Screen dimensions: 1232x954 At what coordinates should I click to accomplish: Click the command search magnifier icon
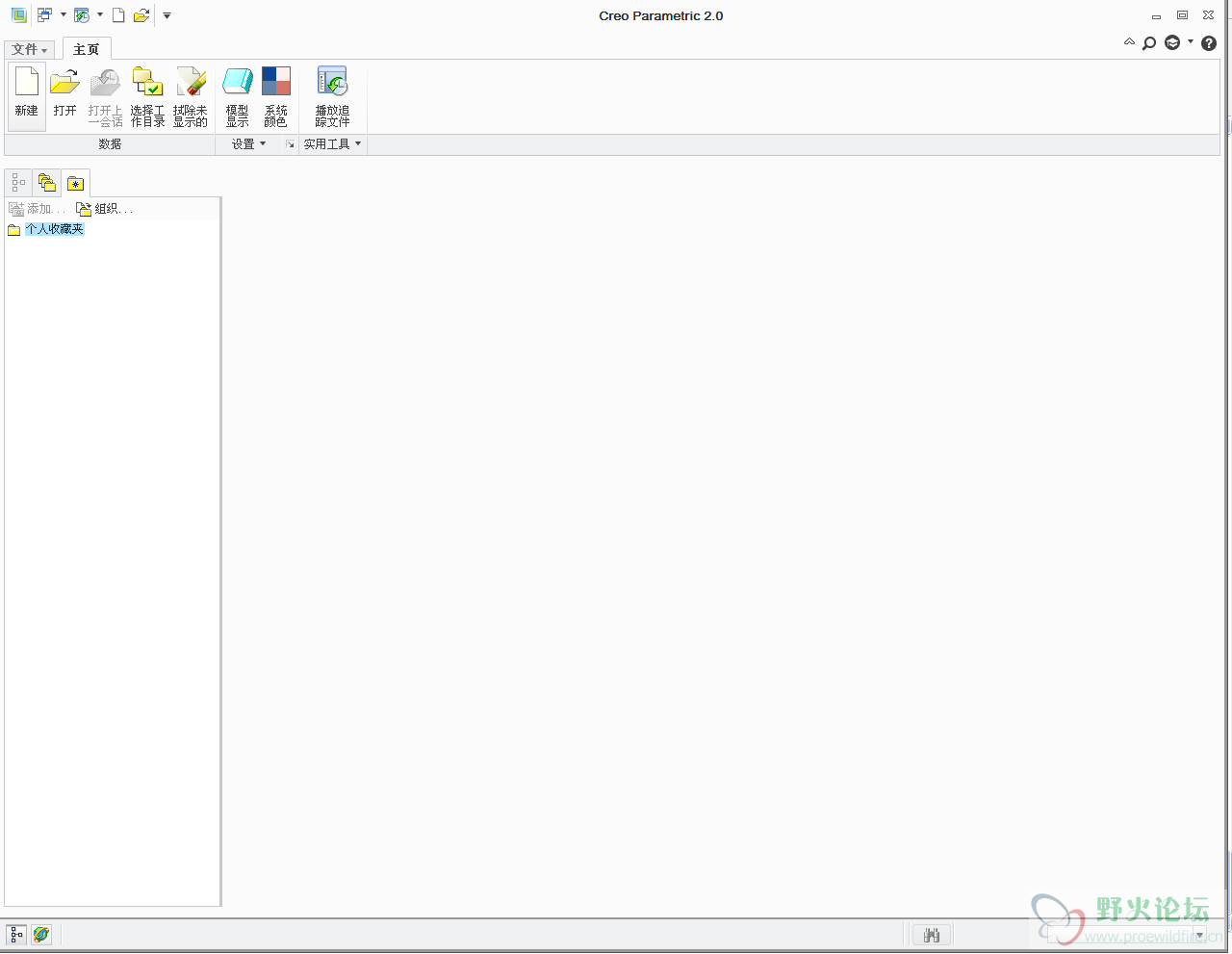(x=1149, y=43)
